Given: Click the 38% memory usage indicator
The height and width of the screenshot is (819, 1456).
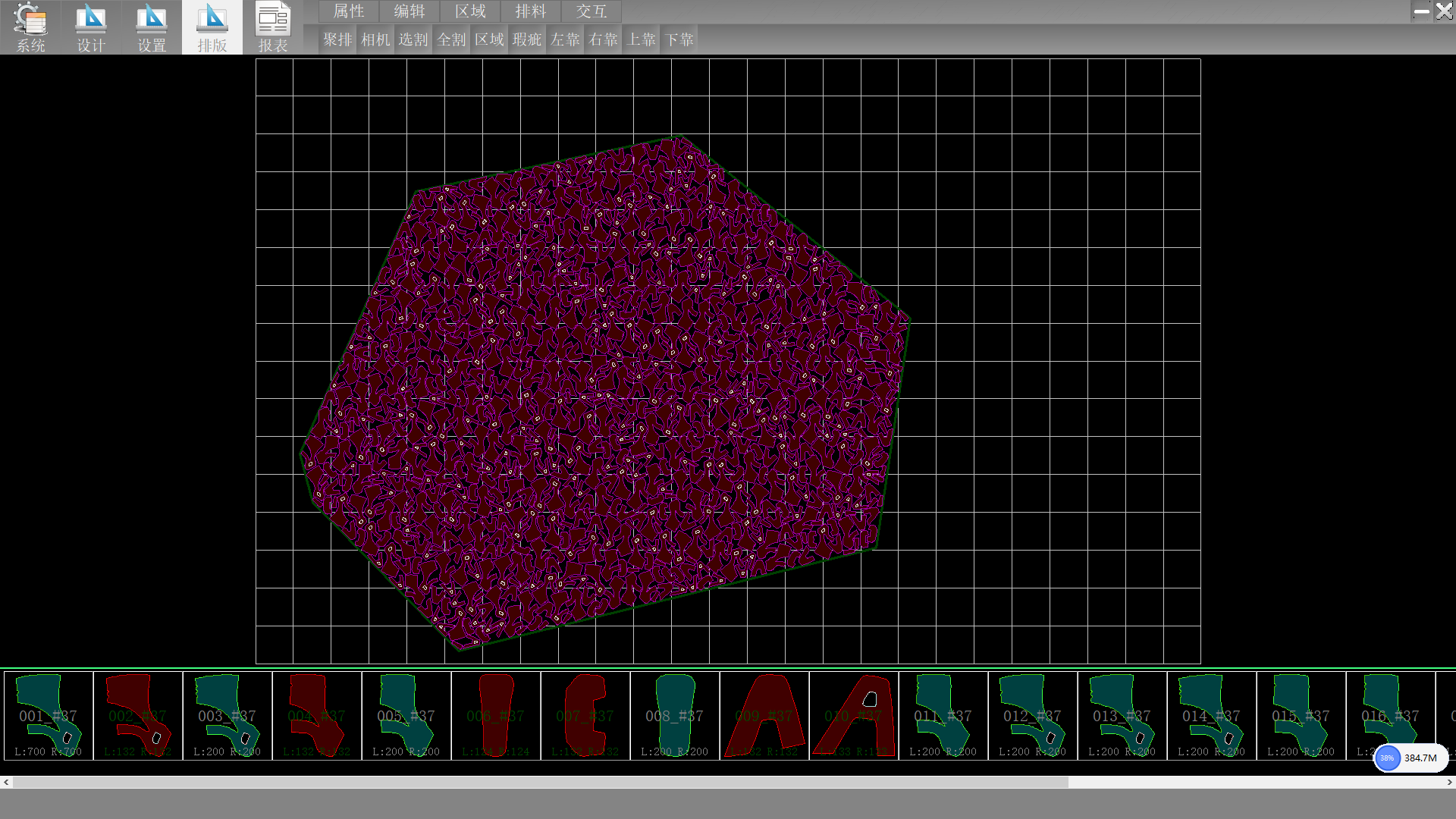Looking at the screenshot, I should click(x=1387, y=758).
